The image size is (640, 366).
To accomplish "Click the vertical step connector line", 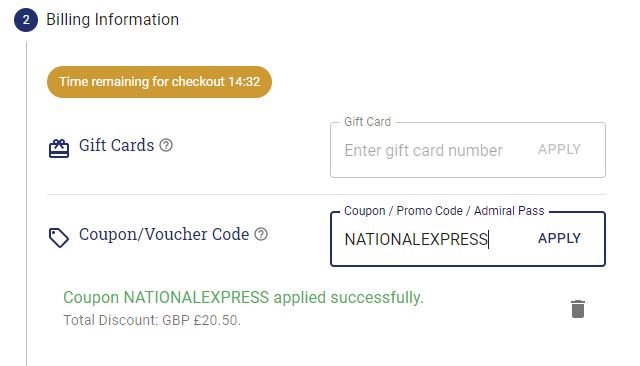I will pyautogui.click(x=27, y=204).
